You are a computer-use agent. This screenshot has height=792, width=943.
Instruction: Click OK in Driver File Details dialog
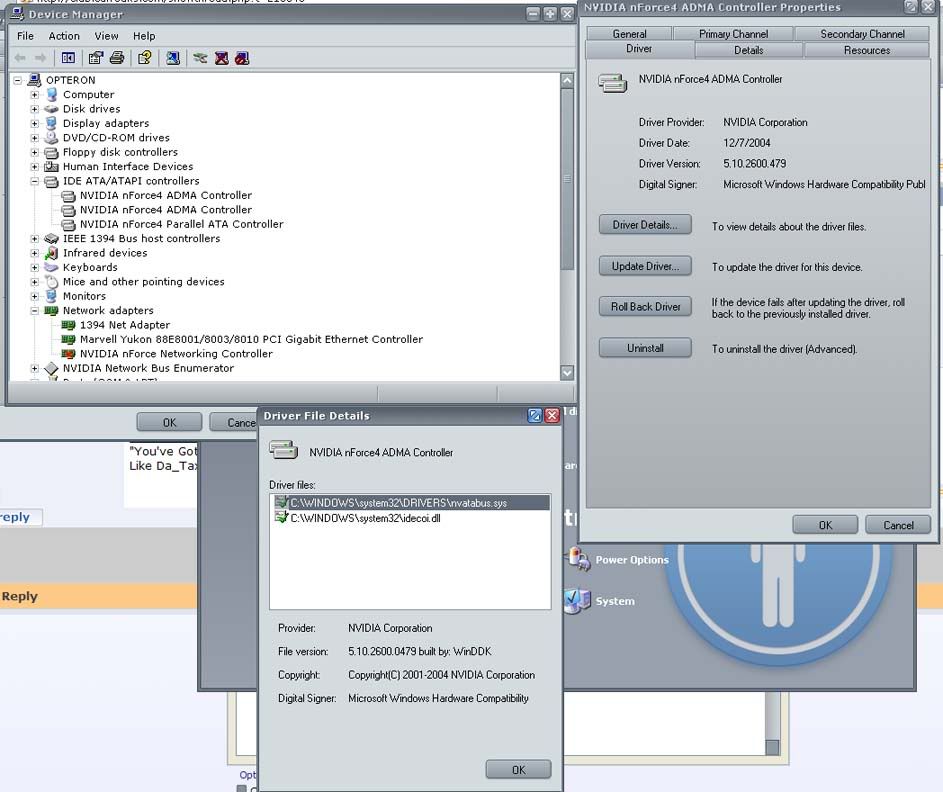pyautogui.click(x=518, y=770)
